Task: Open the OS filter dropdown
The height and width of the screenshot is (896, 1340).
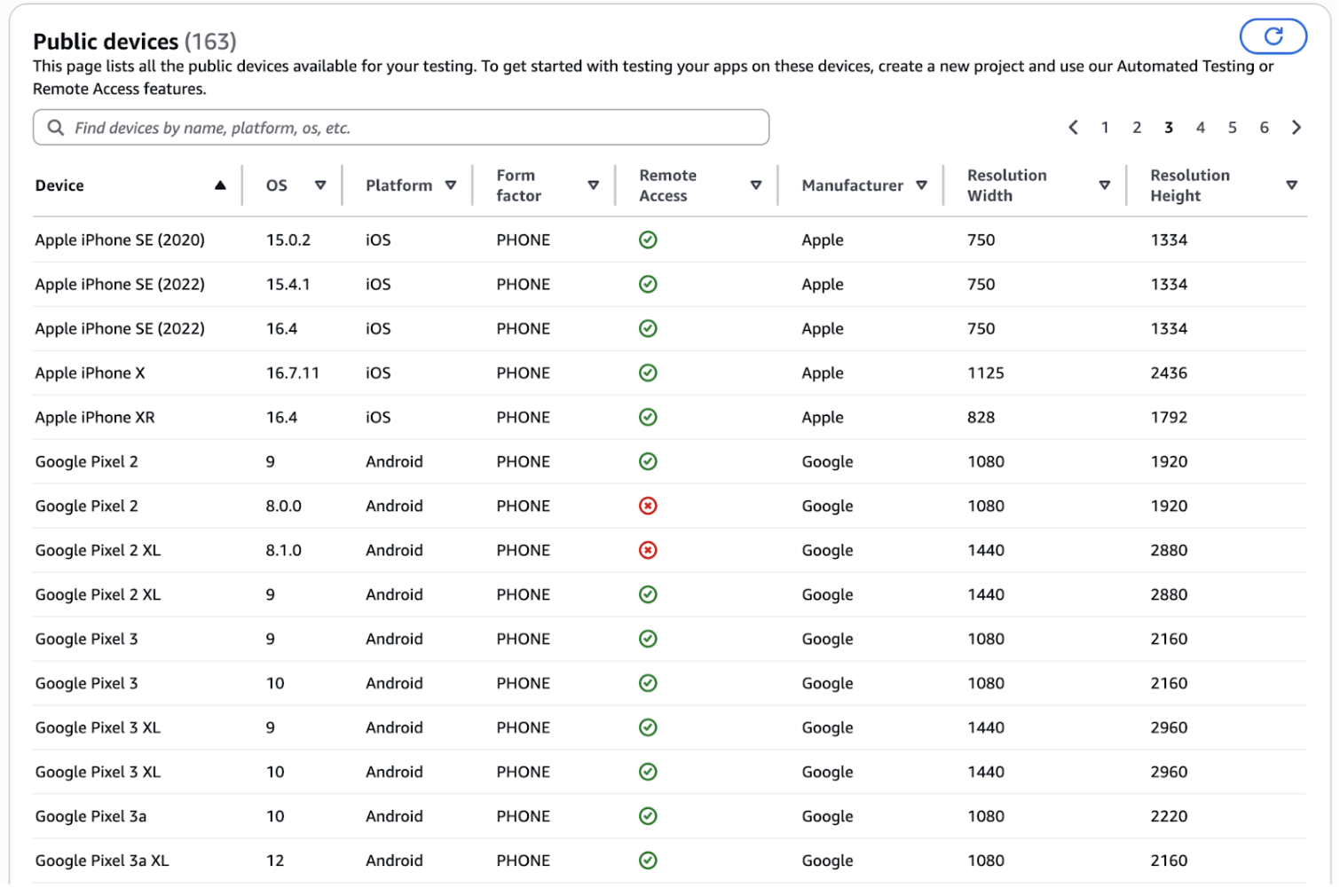Action: (x=319, y=185)
